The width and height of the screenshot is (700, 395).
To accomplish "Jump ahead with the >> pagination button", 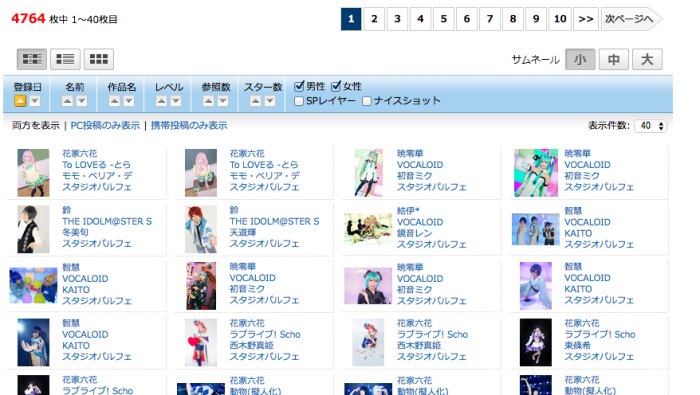I will pos(586,19).
